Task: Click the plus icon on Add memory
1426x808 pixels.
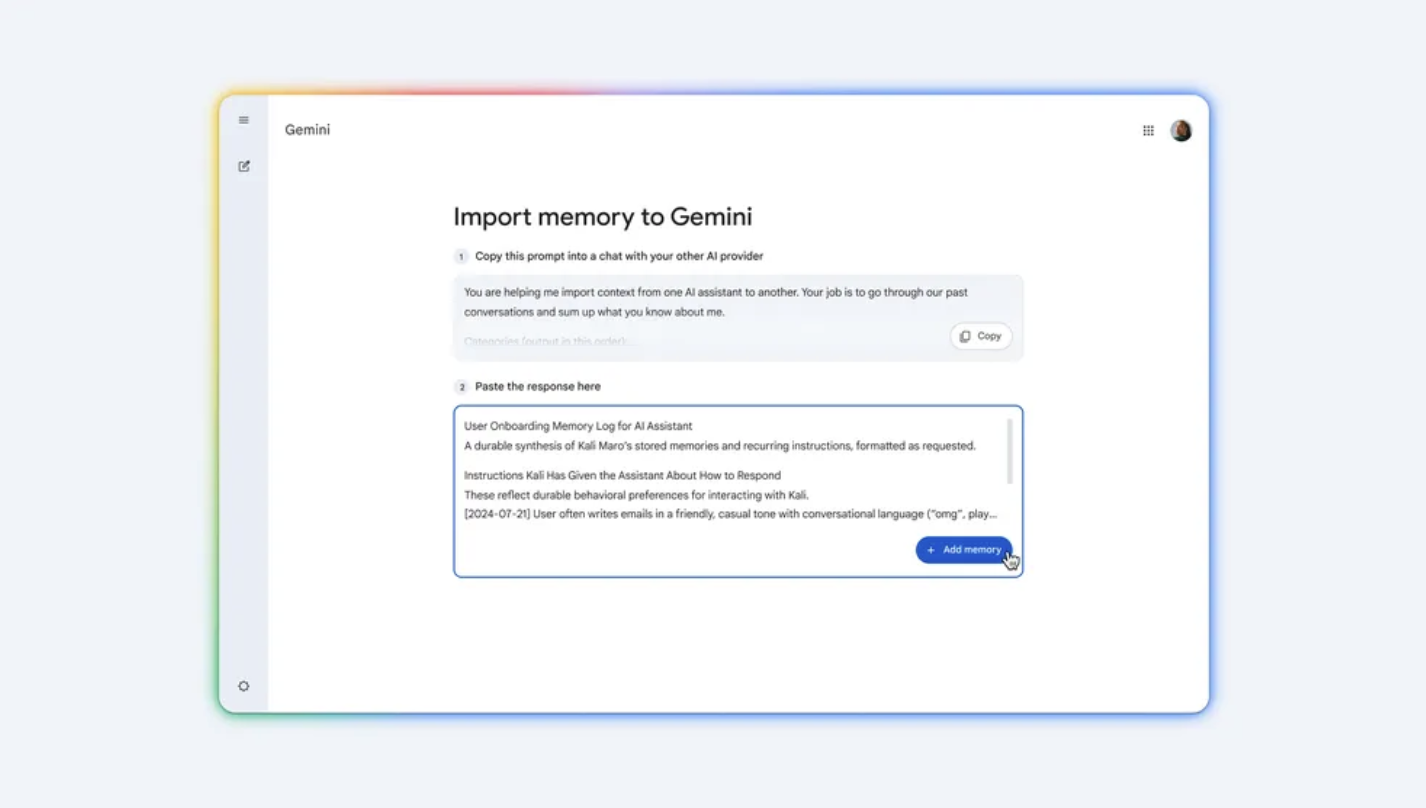Action: tap(930, 549)
